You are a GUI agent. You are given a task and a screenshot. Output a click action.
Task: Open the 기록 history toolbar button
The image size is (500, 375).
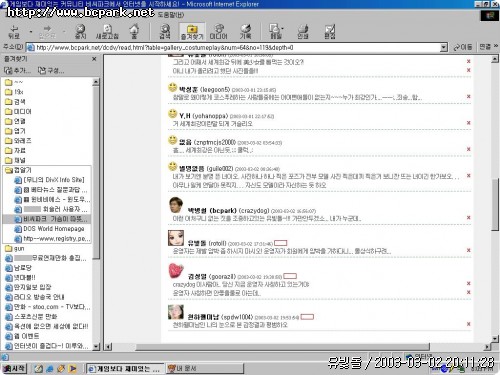tap(245, 32)
